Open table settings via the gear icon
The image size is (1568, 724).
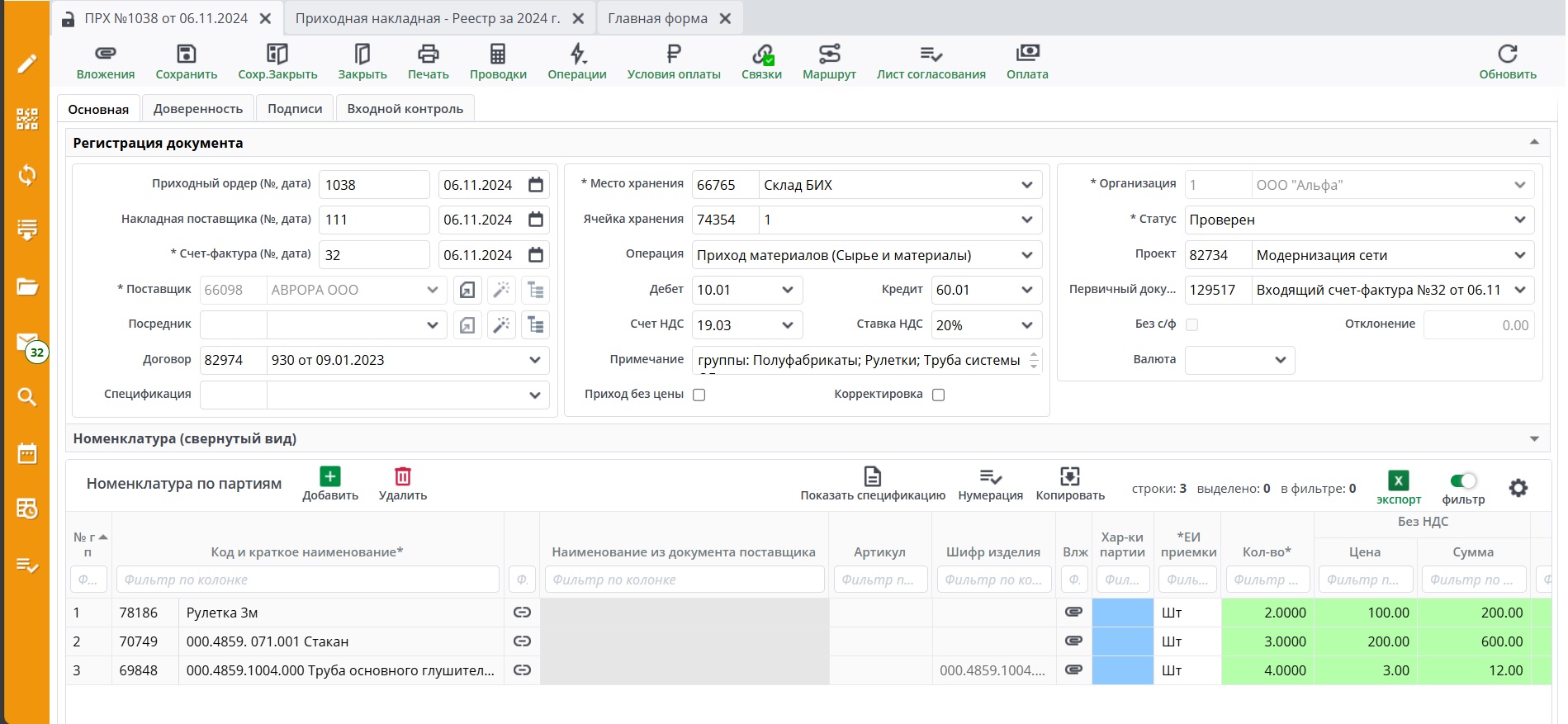[x=1518, y=488]
